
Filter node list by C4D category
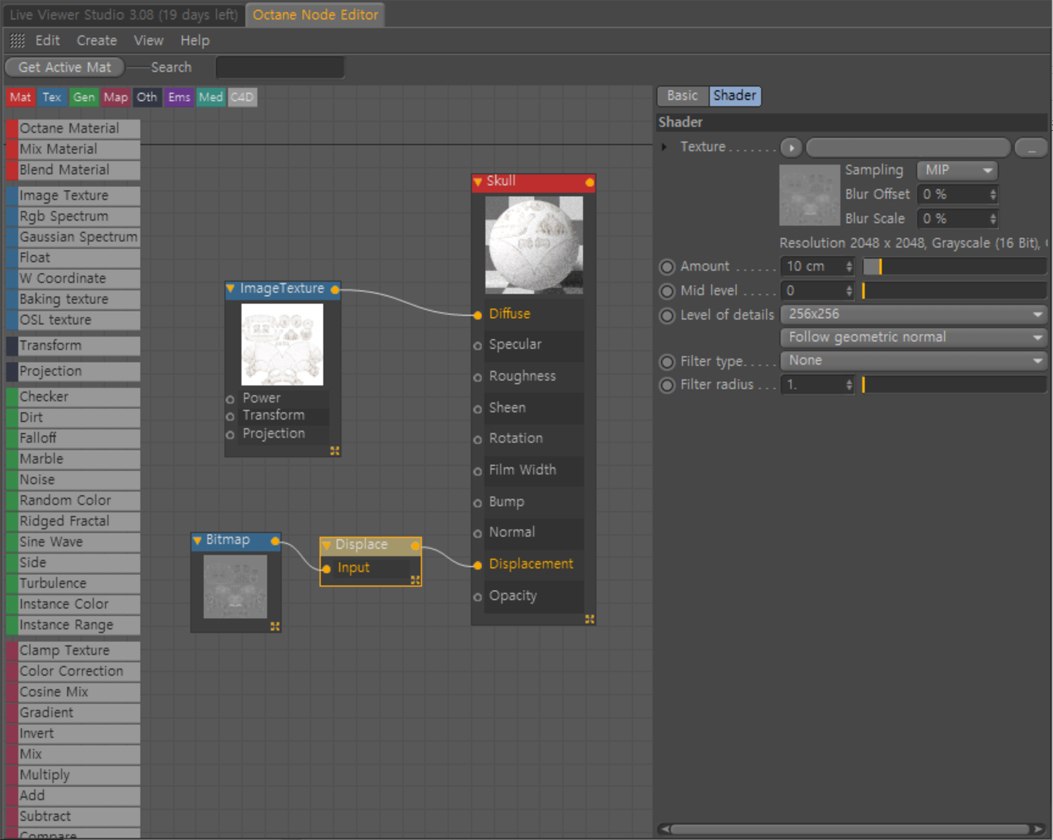(242, 97)
